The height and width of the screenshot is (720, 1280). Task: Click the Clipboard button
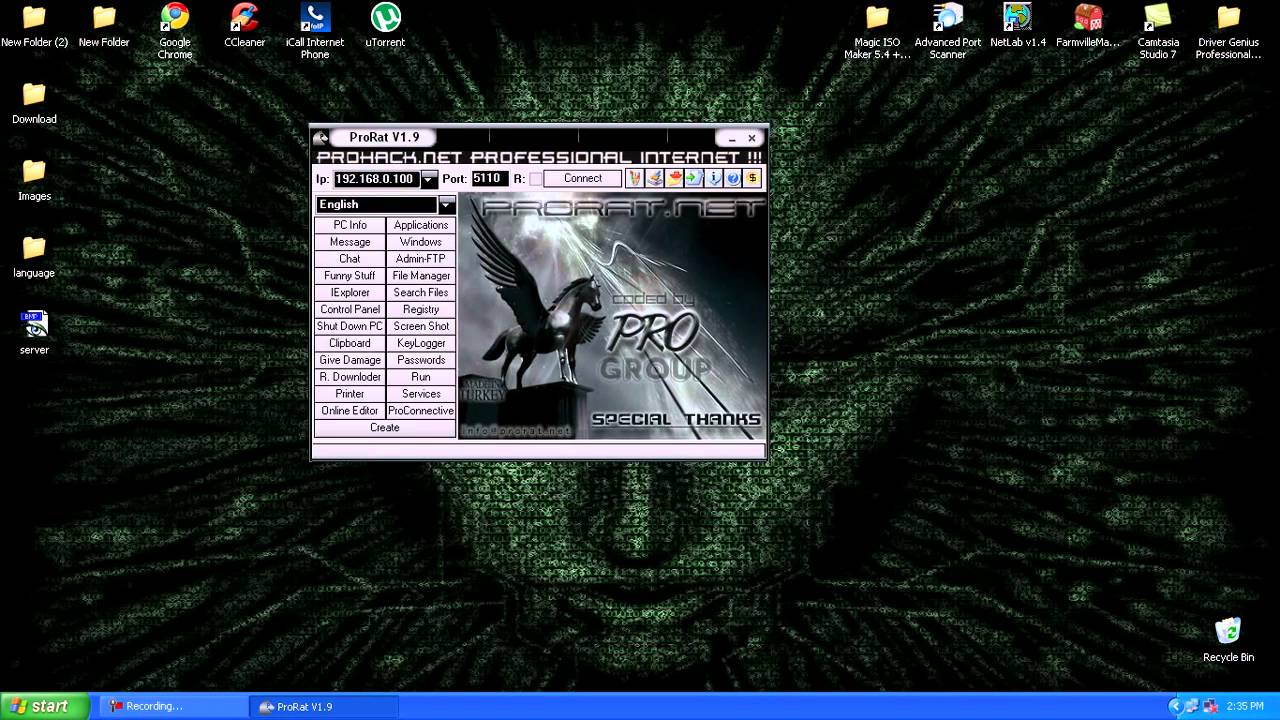coord(350,344)
